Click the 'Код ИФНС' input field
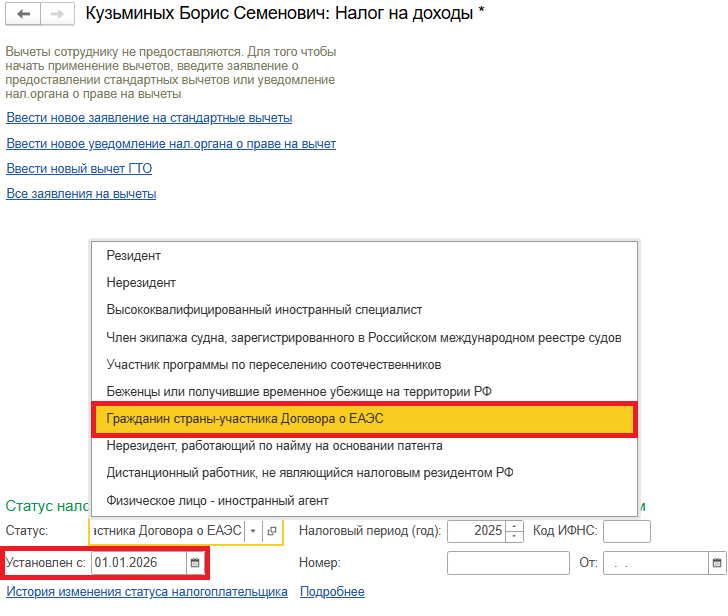This screenshot has height=616, width=728. pos(627,531)
